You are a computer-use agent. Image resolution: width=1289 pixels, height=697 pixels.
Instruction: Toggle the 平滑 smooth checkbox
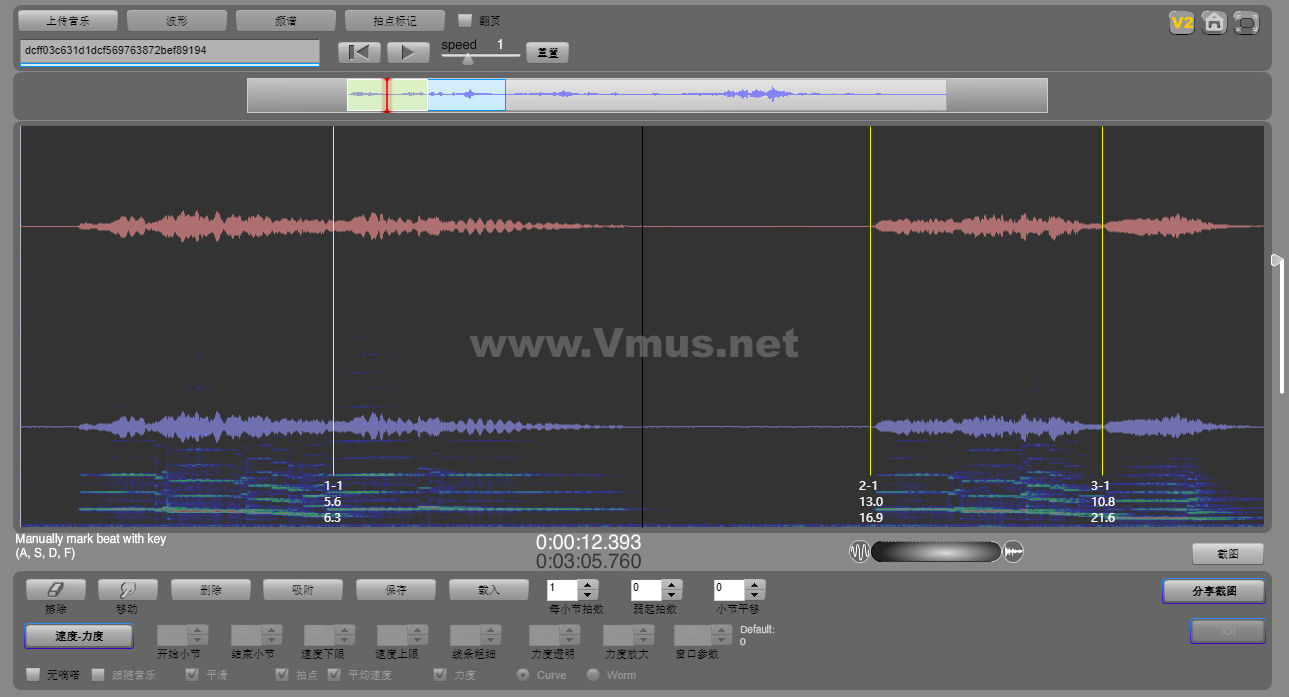pyautogui.click(x=193, y=675)
